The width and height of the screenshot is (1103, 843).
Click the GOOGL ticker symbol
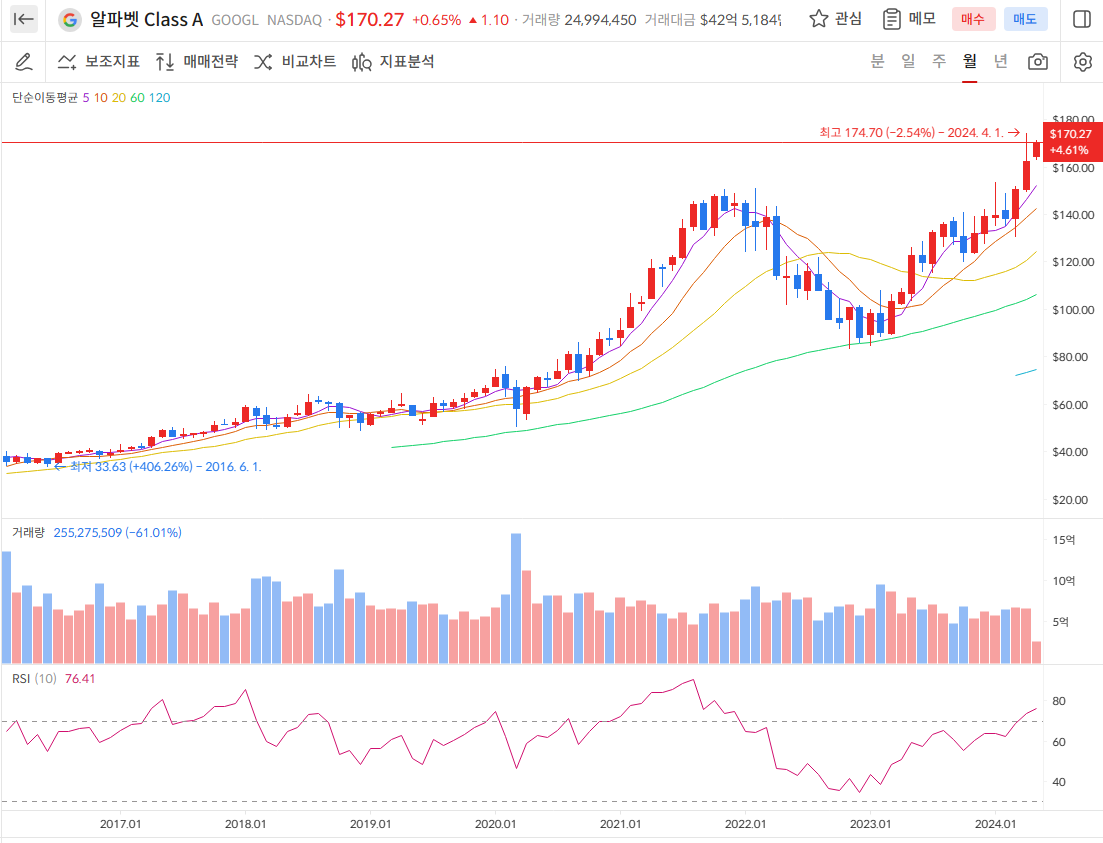click(x=235, y=20)
